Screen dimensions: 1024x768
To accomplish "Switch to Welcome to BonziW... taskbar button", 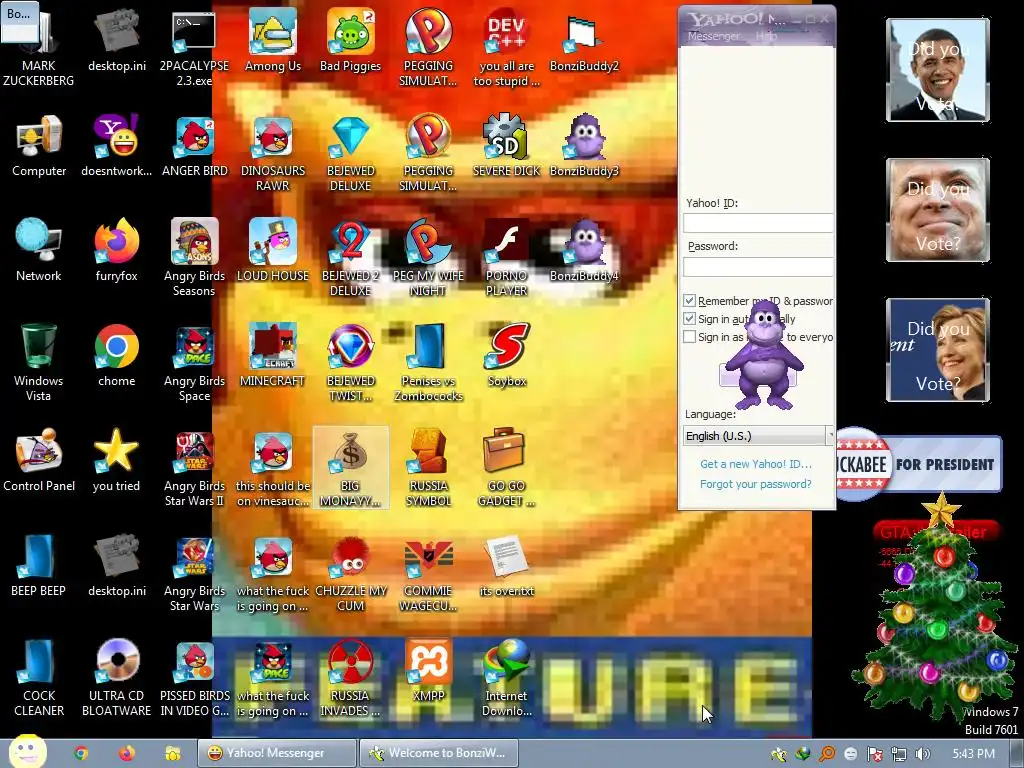I will (439, 753).
